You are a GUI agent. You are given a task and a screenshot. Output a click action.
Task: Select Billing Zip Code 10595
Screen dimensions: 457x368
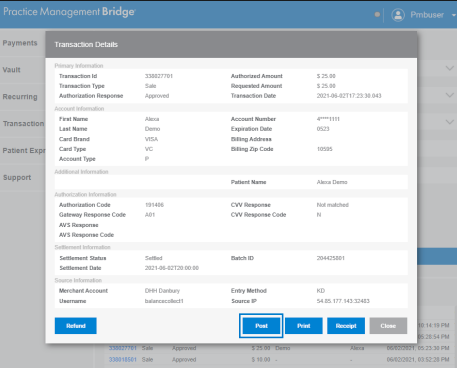click(324, 149)
